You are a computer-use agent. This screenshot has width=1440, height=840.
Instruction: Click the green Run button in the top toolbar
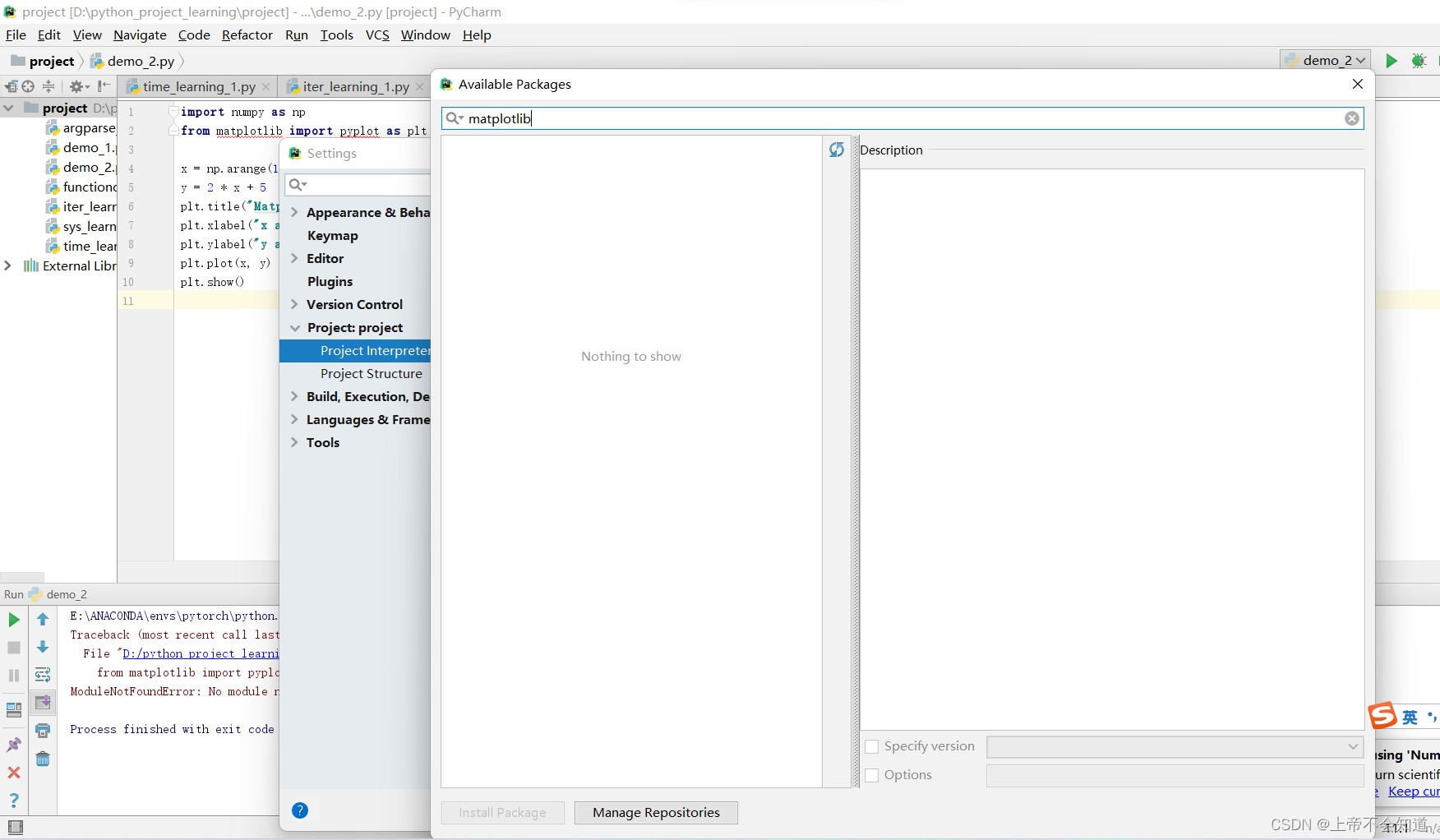(x=1391, y=61)
